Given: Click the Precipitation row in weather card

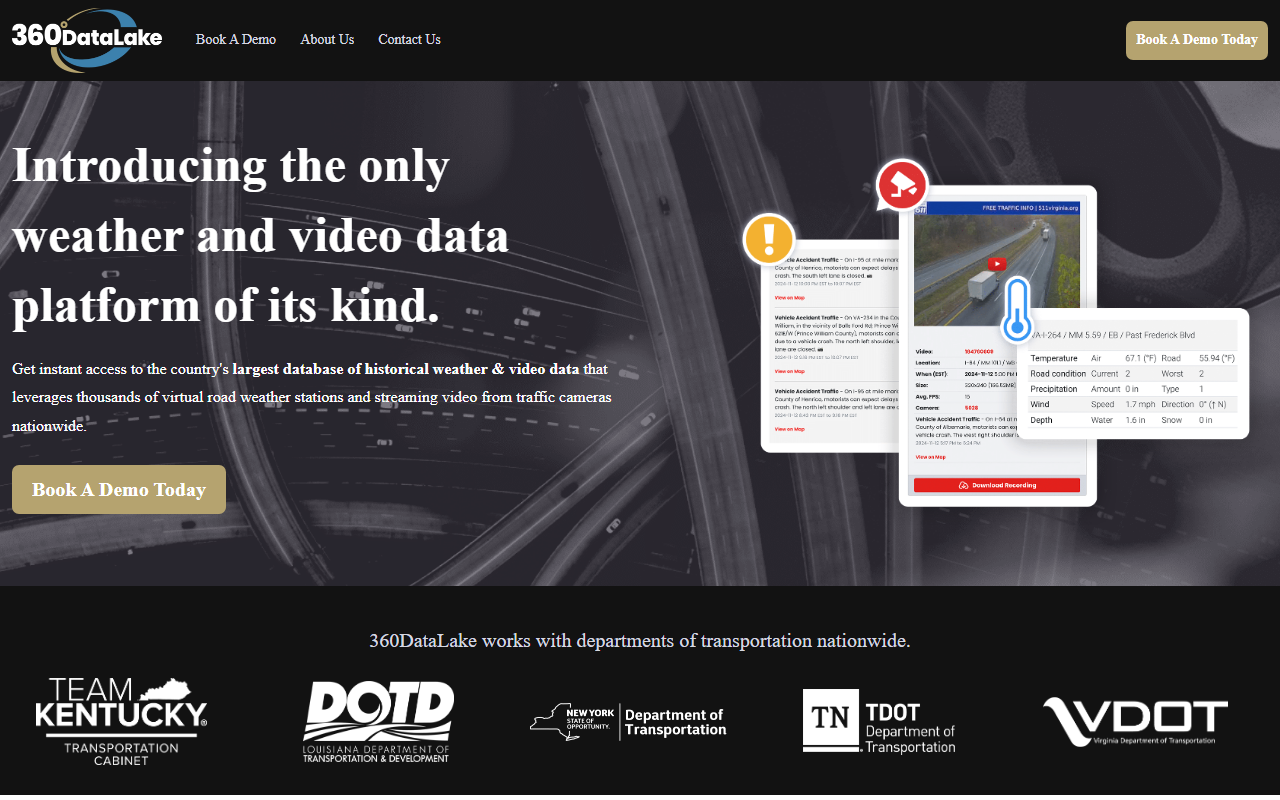Looking at the screenshot, I should (1133, 389).
